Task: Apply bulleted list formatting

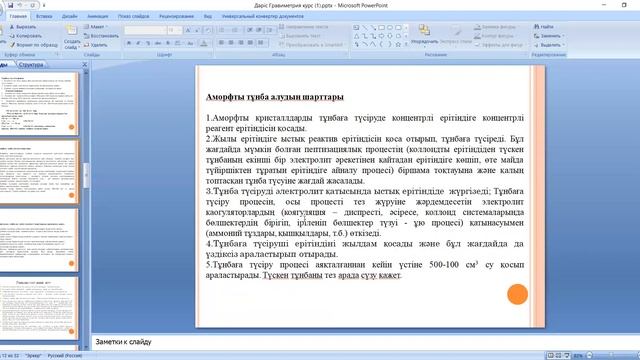Action: coord(222,30)
